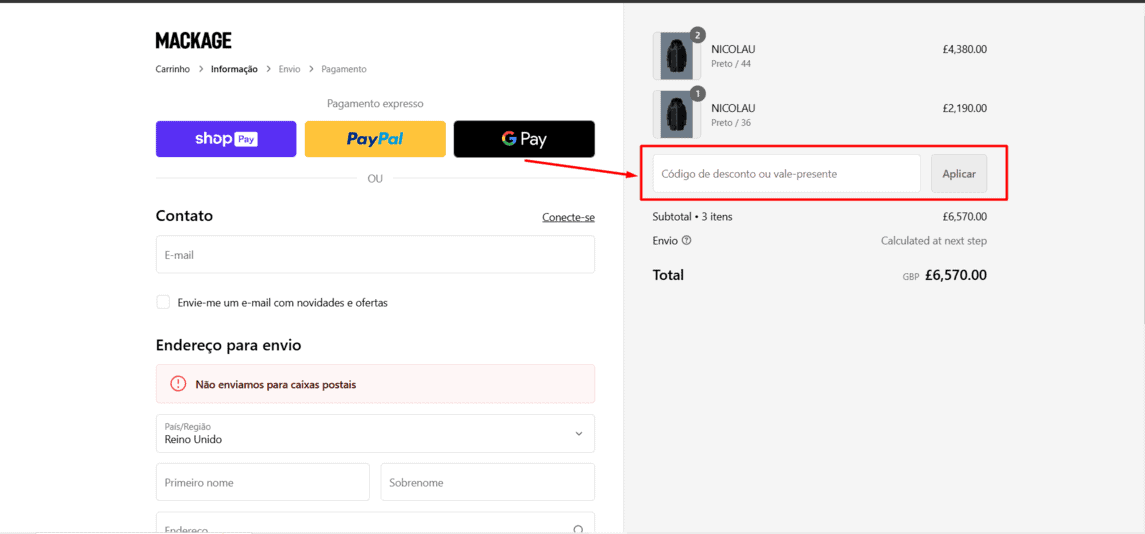Click the 'Pagamento expresso' heading
This screenshot has height=534, width=1145.
(375, 104)
